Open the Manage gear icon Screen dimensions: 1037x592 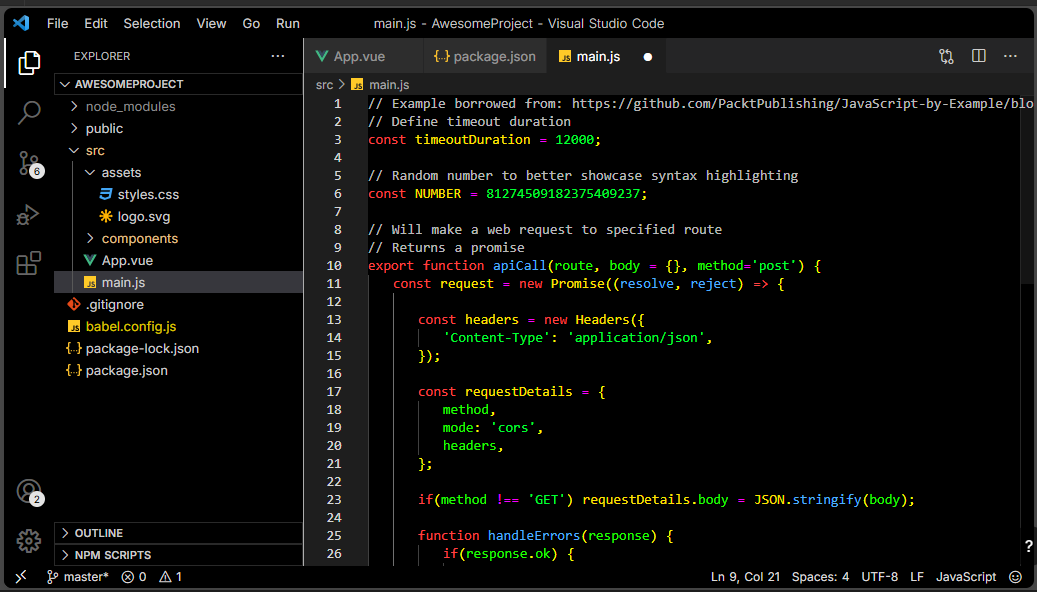[28, 541]
